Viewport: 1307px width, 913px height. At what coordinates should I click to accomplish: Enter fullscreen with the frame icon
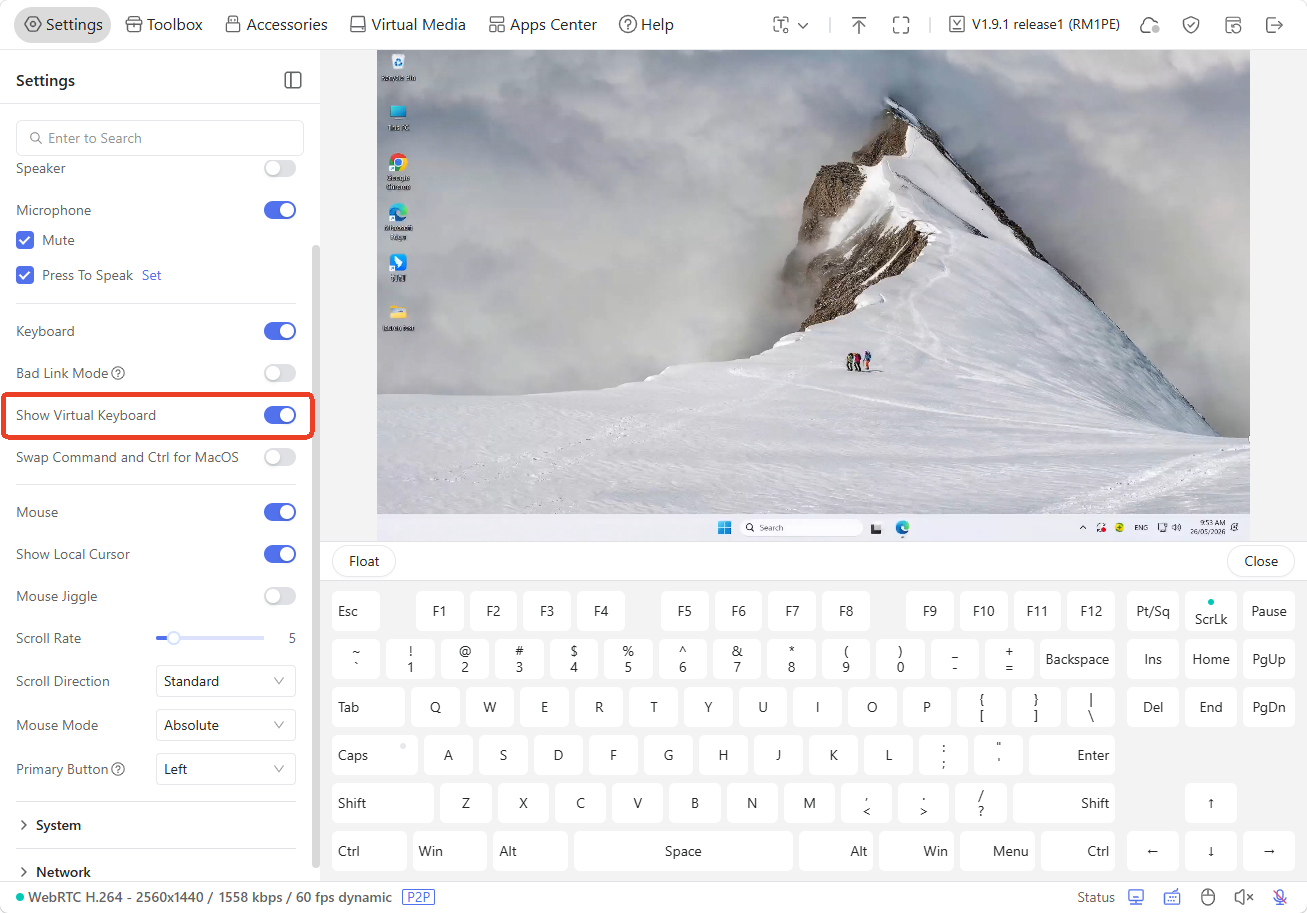click(x=901, y=25)
